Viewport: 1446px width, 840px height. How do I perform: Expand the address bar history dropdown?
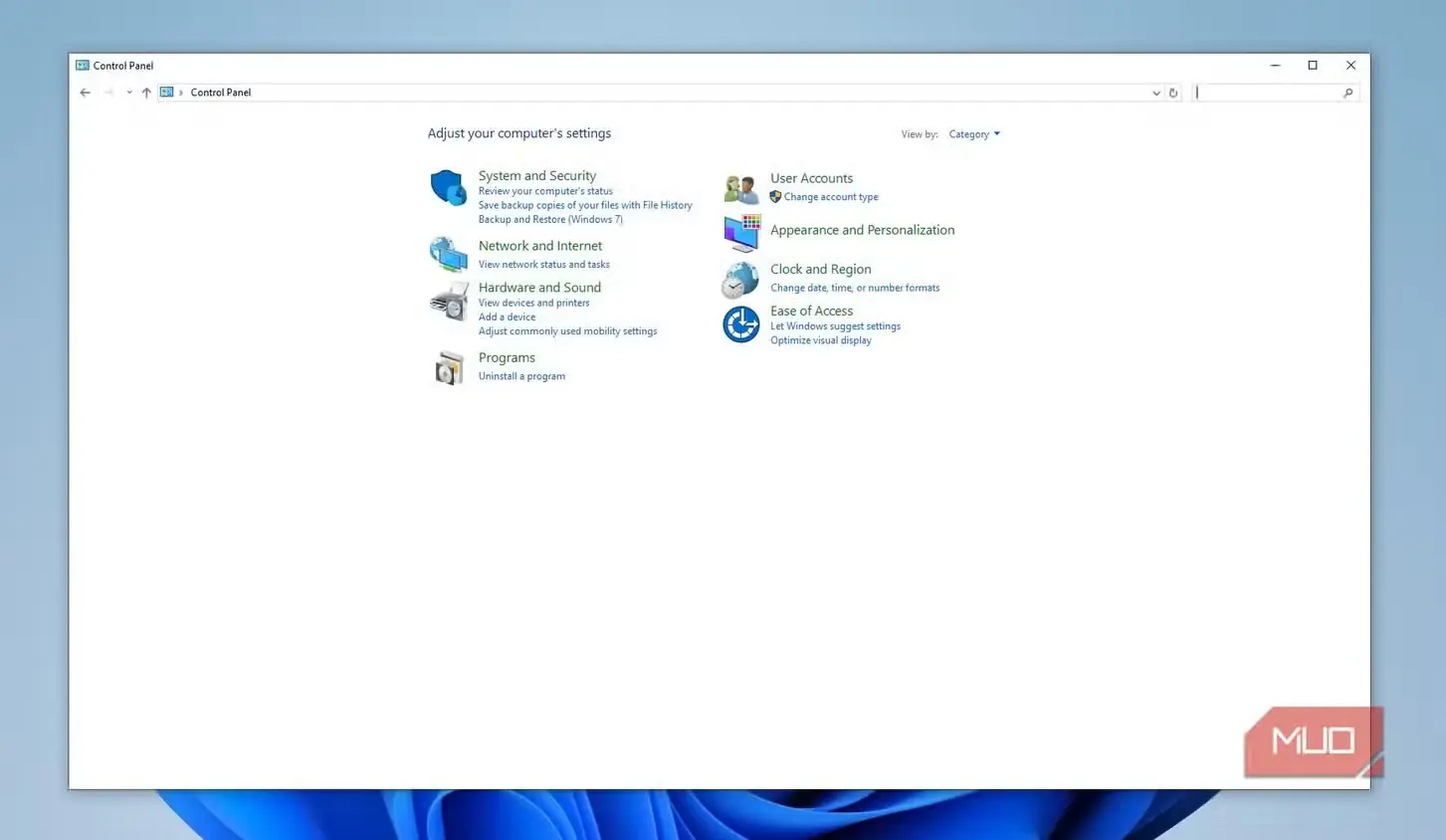tap(1155, 93)
